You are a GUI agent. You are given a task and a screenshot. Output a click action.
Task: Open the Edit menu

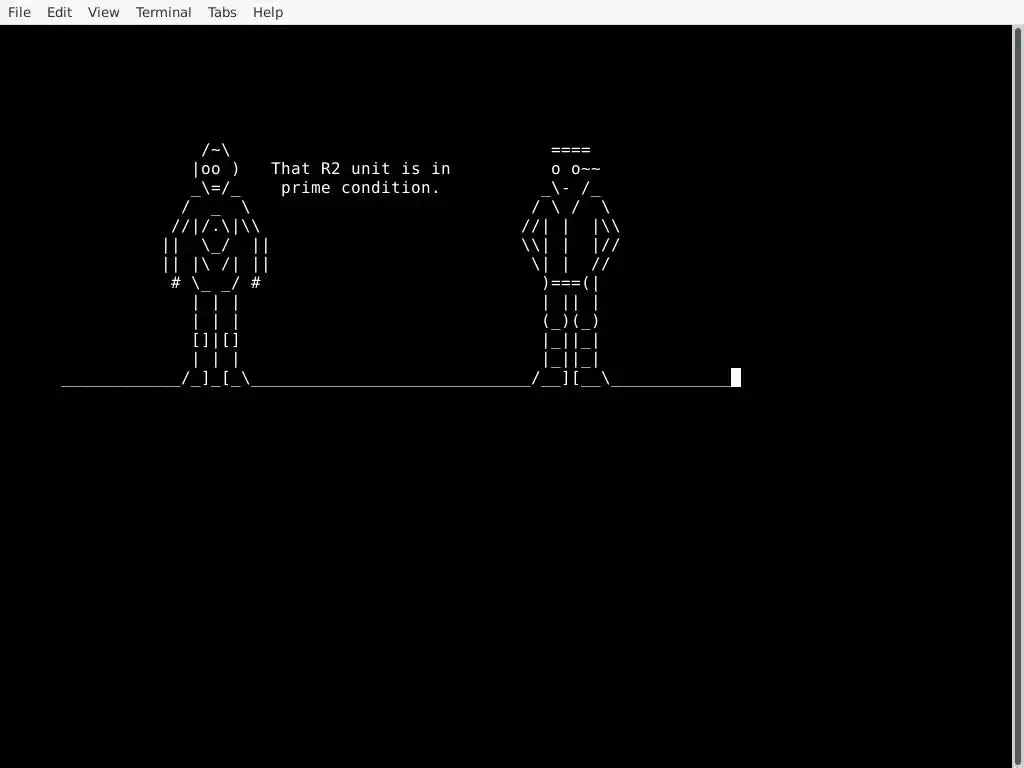click(59, 12)
